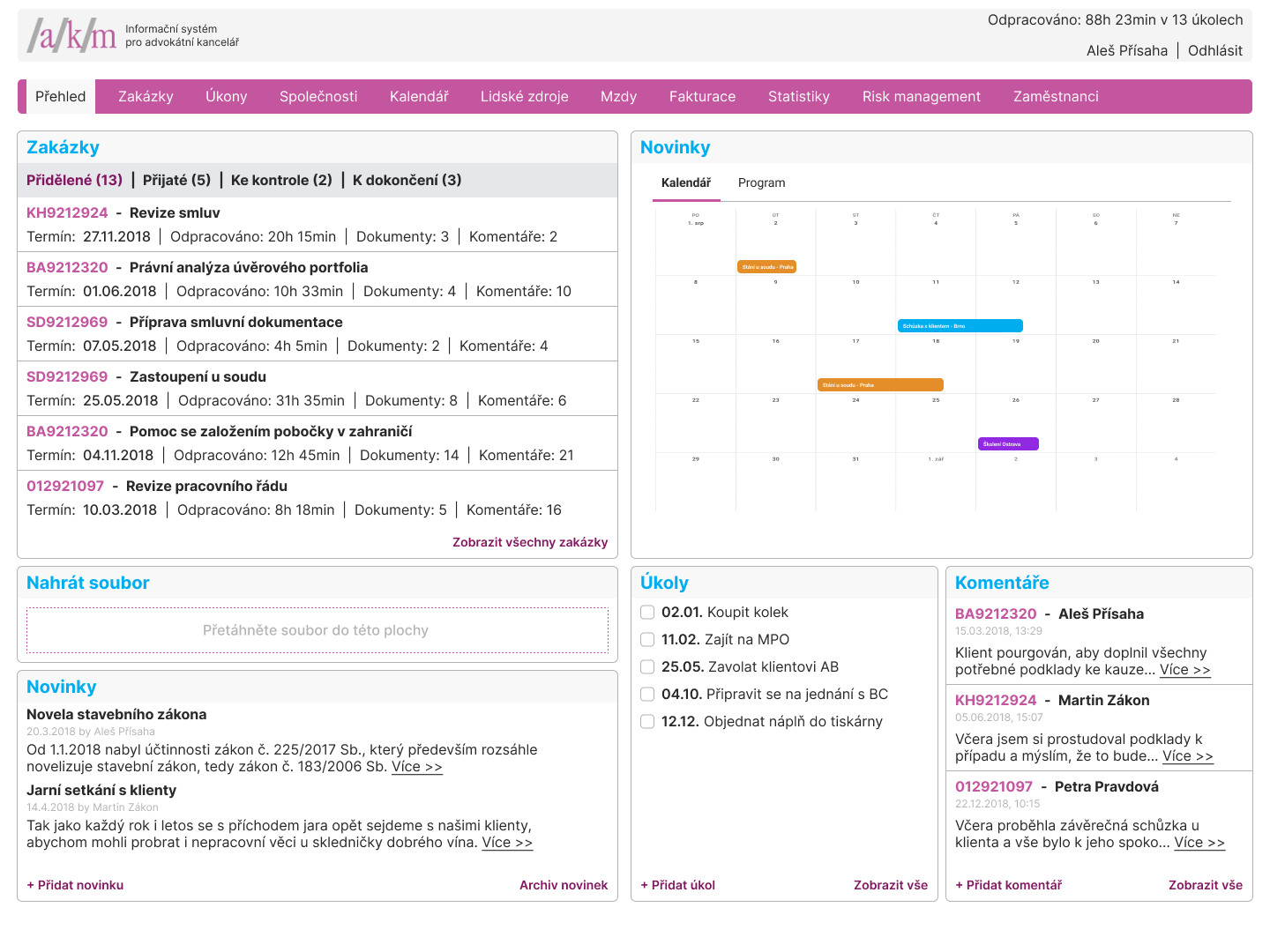Open Aleš Přísaha user profile
Viewport: 1270px width, 952px height.
click(1127, 51)
